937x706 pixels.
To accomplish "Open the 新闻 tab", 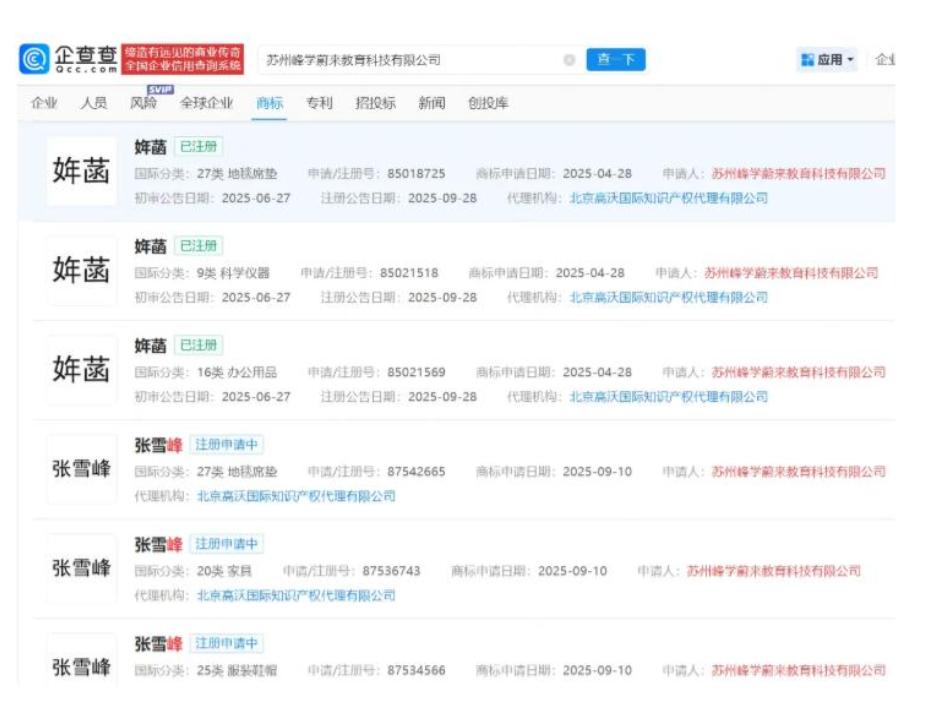I will [432, 103].
